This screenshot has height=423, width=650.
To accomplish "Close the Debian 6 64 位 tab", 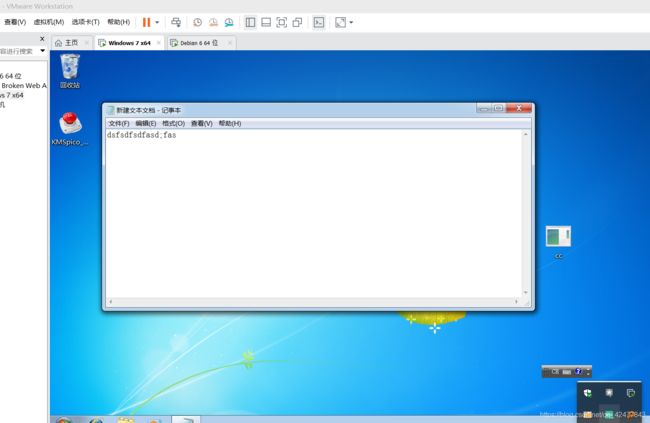I will click(x=230, y=43).
